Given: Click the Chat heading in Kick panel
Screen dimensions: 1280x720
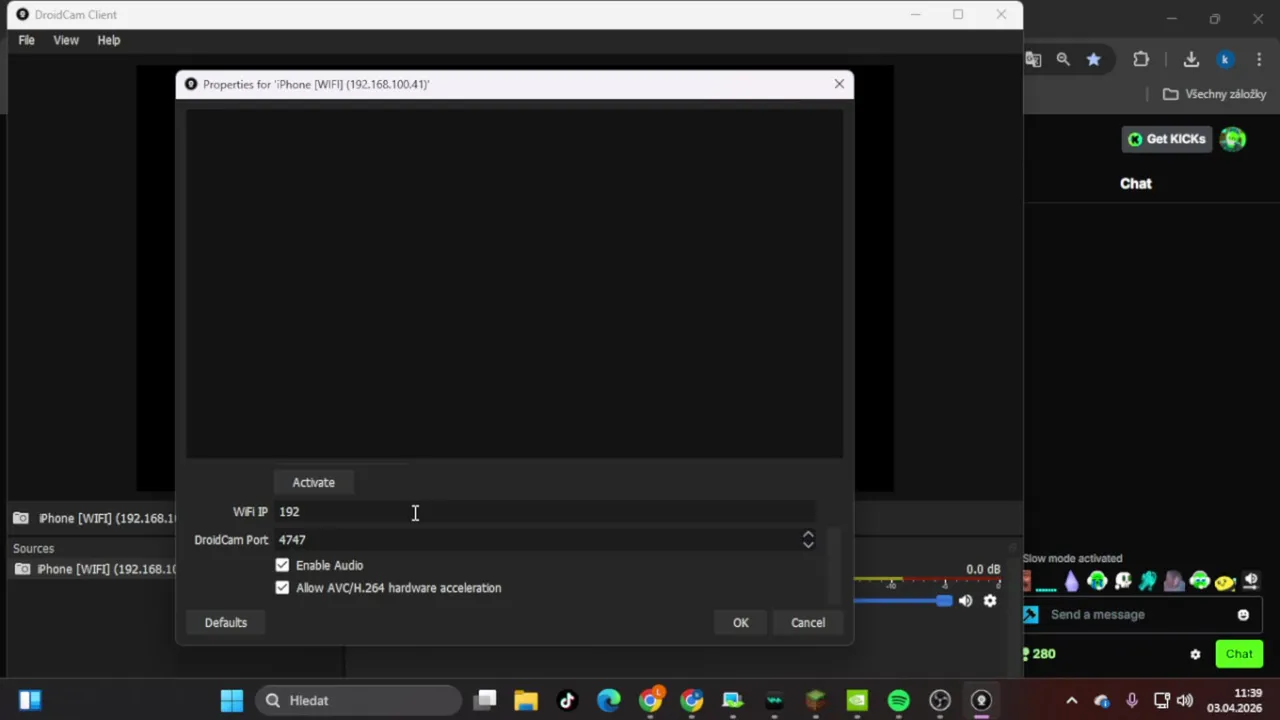Looking at the screenshot, I should pos(1136,183).
